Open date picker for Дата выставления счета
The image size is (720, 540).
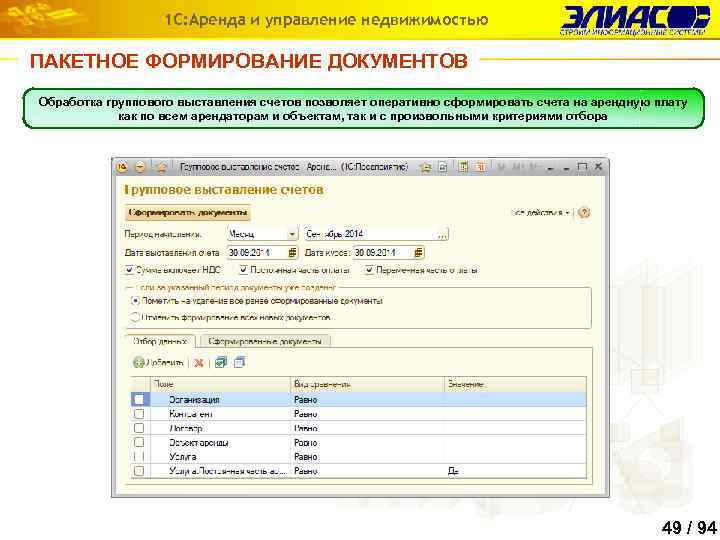[x=292, y=253]
